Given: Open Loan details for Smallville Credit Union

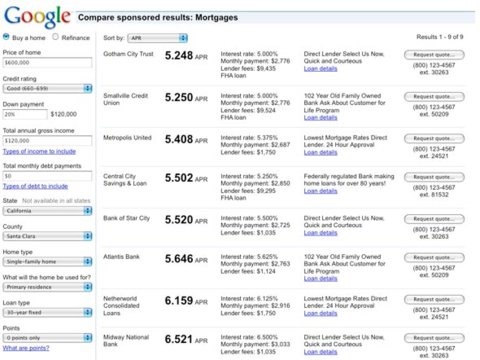Looking at the screenshot, I should click(320, 118).
